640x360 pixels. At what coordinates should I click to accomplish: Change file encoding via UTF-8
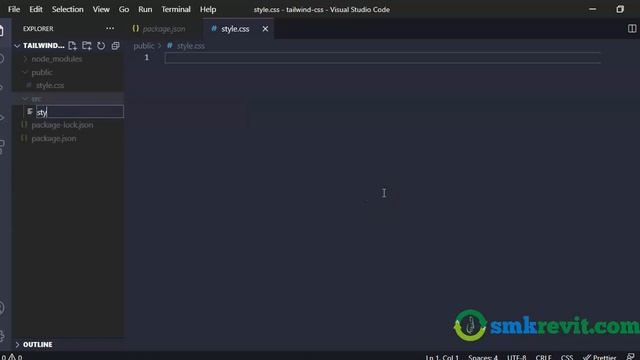pos(516,357)
